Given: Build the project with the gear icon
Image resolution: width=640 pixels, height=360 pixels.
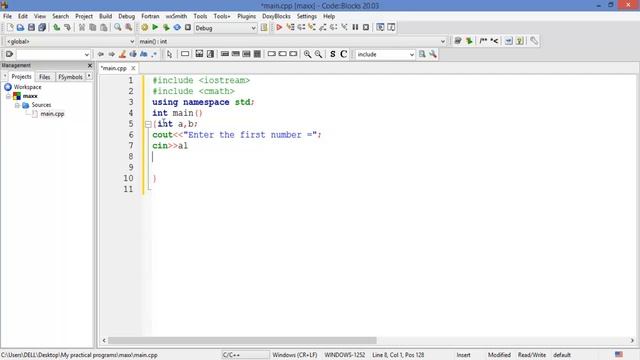Looking at the screenshot, I should pos(144,27).
